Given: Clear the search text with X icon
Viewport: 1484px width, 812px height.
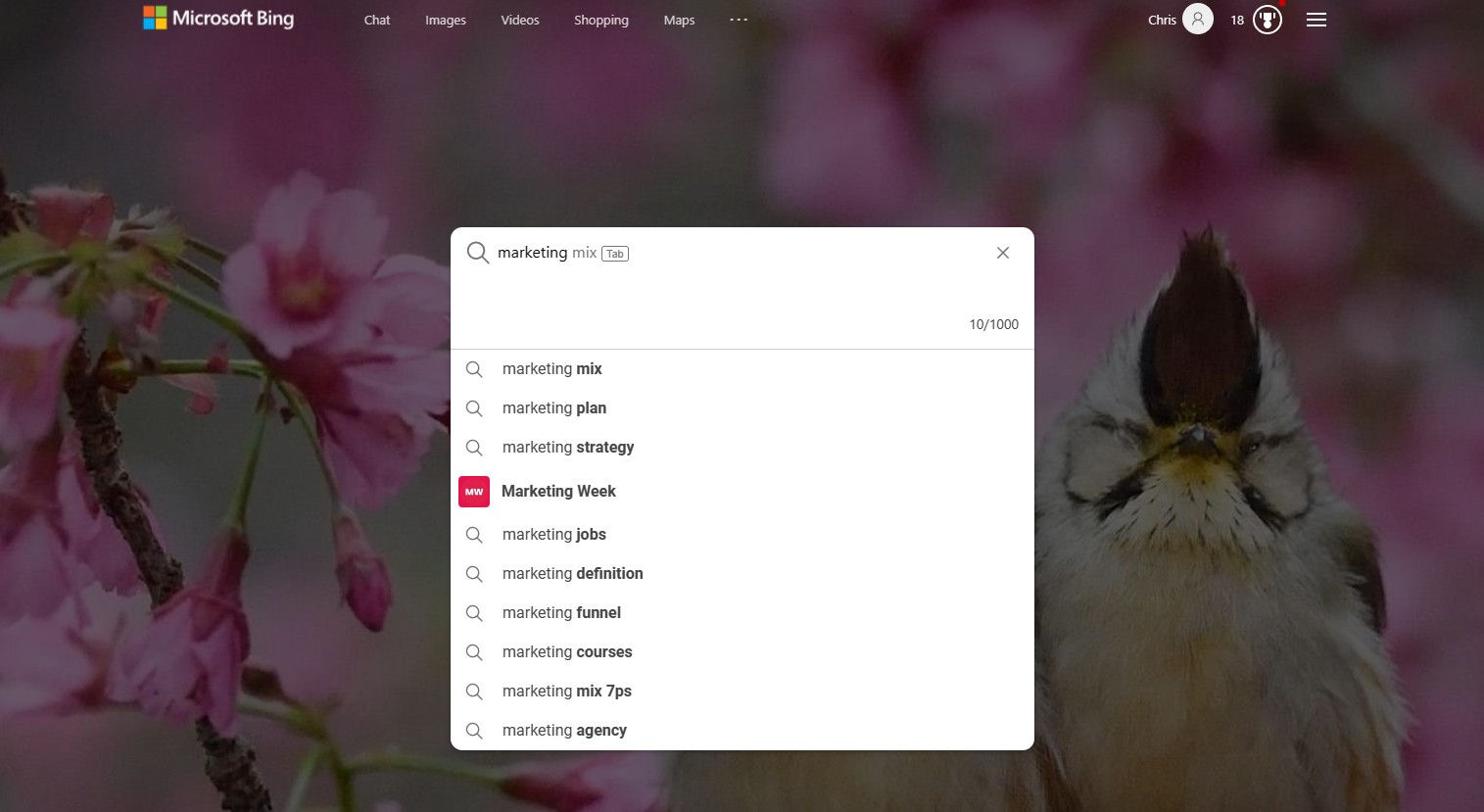Looking at the screenshot, I should tap(1002, 253).
